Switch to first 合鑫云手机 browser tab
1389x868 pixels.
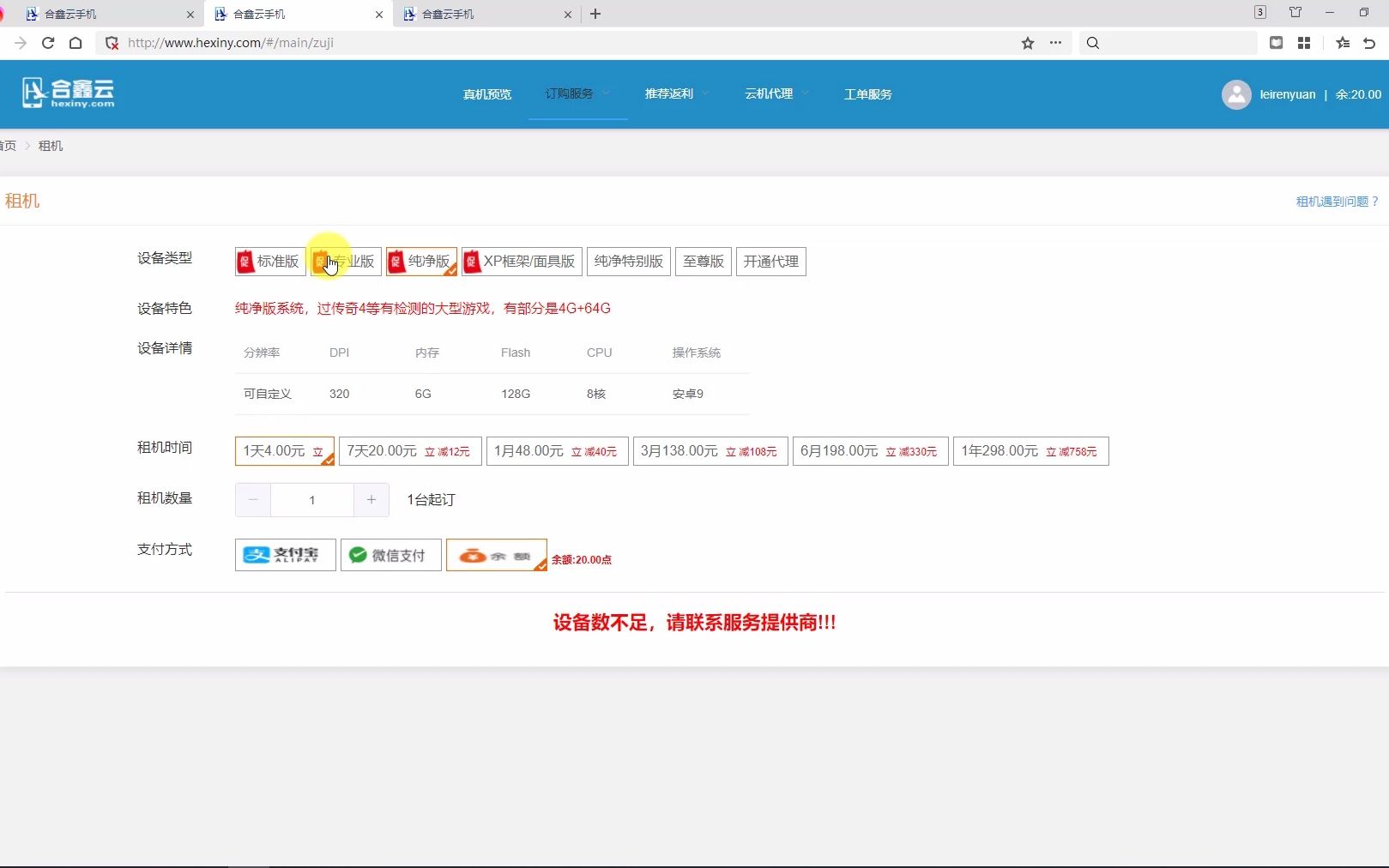[103, 15]
